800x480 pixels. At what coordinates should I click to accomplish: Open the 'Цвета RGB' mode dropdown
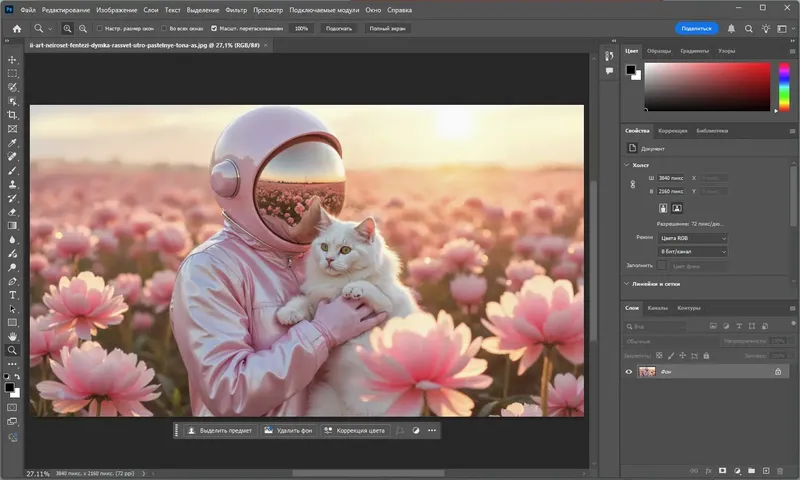point(693,238)
